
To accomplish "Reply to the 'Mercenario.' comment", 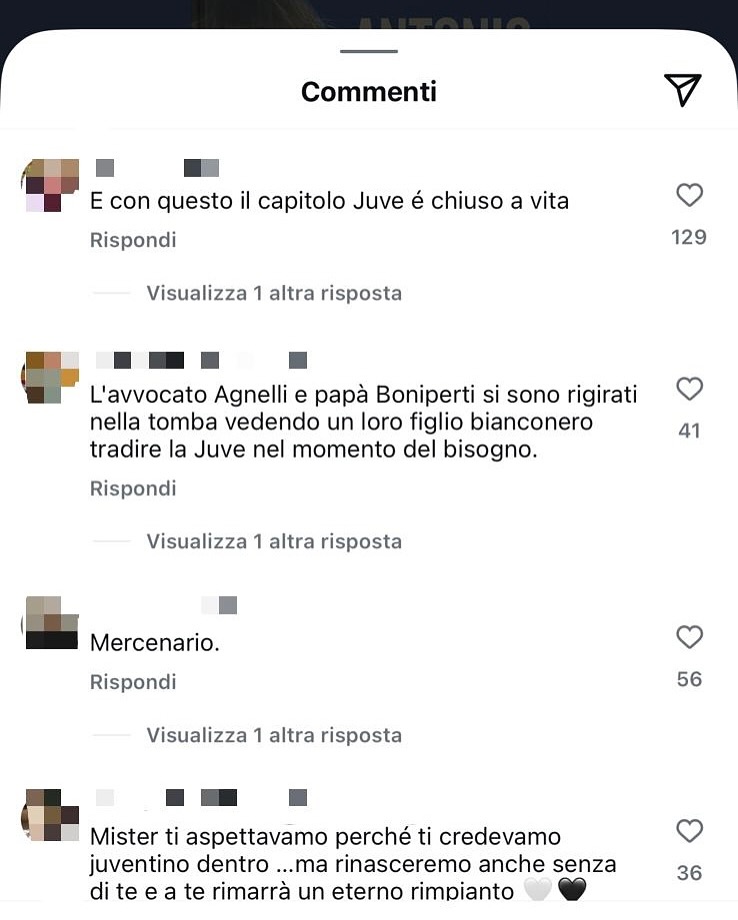I will point(133,682).
